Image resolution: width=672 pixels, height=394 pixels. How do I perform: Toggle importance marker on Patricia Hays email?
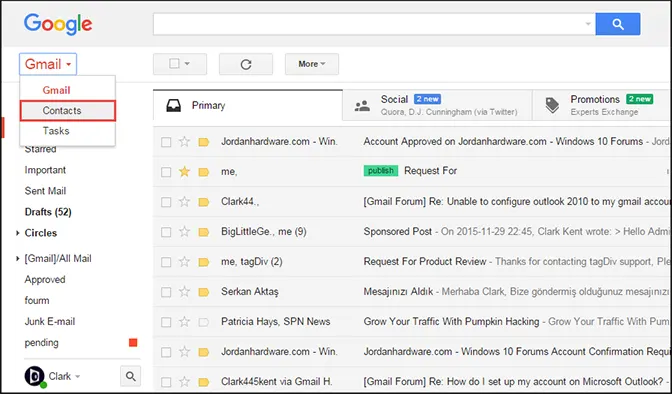pyautogui.click(x=204, y=322)
